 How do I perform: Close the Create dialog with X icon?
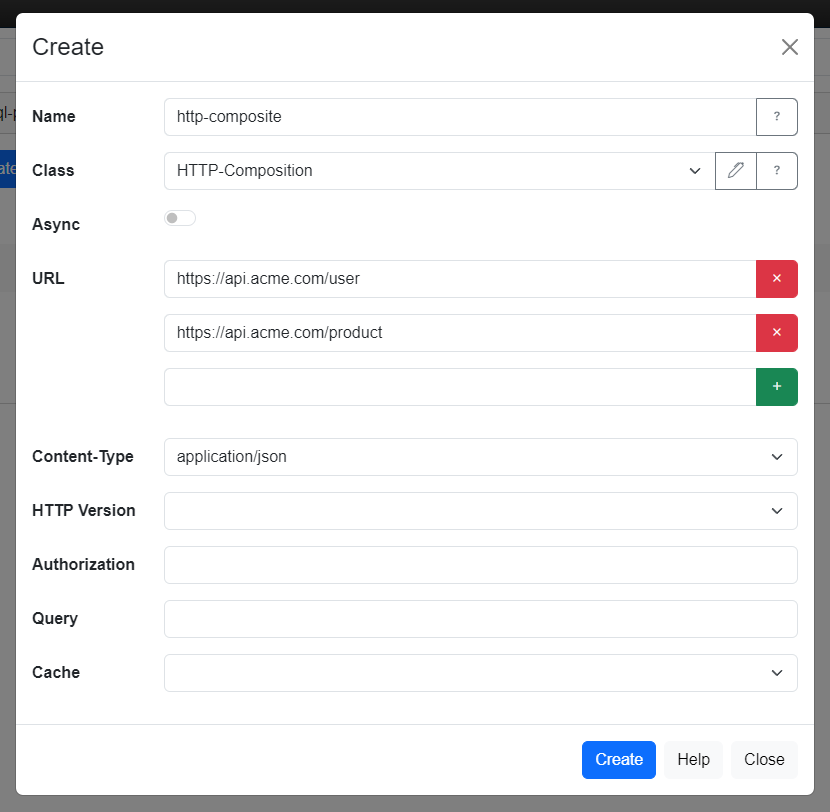coord(789,47)
